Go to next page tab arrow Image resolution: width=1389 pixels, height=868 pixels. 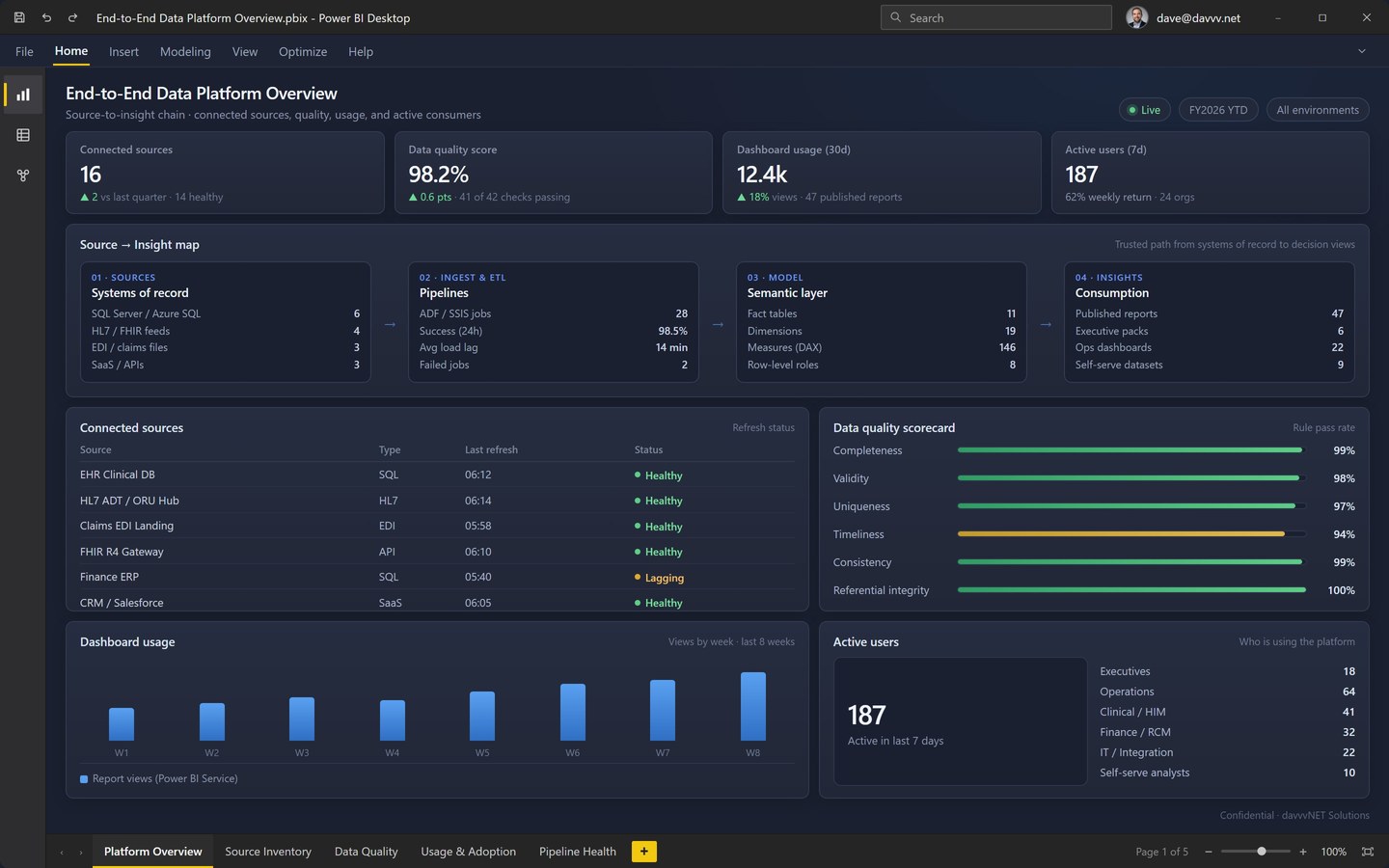(81, 852)
